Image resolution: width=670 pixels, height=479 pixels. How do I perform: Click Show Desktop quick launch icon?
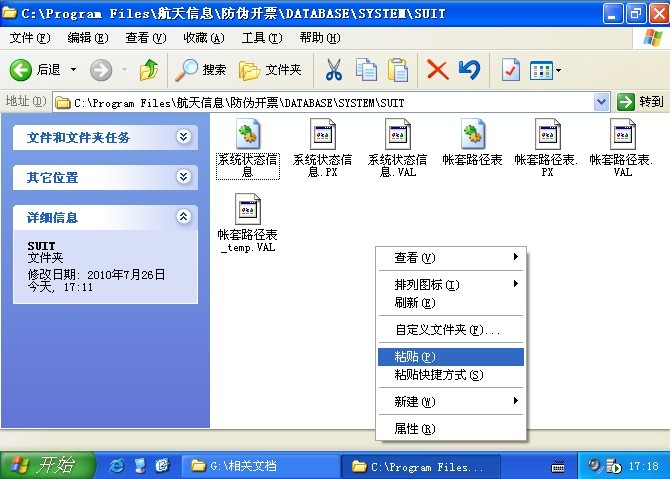click(140, 465)
